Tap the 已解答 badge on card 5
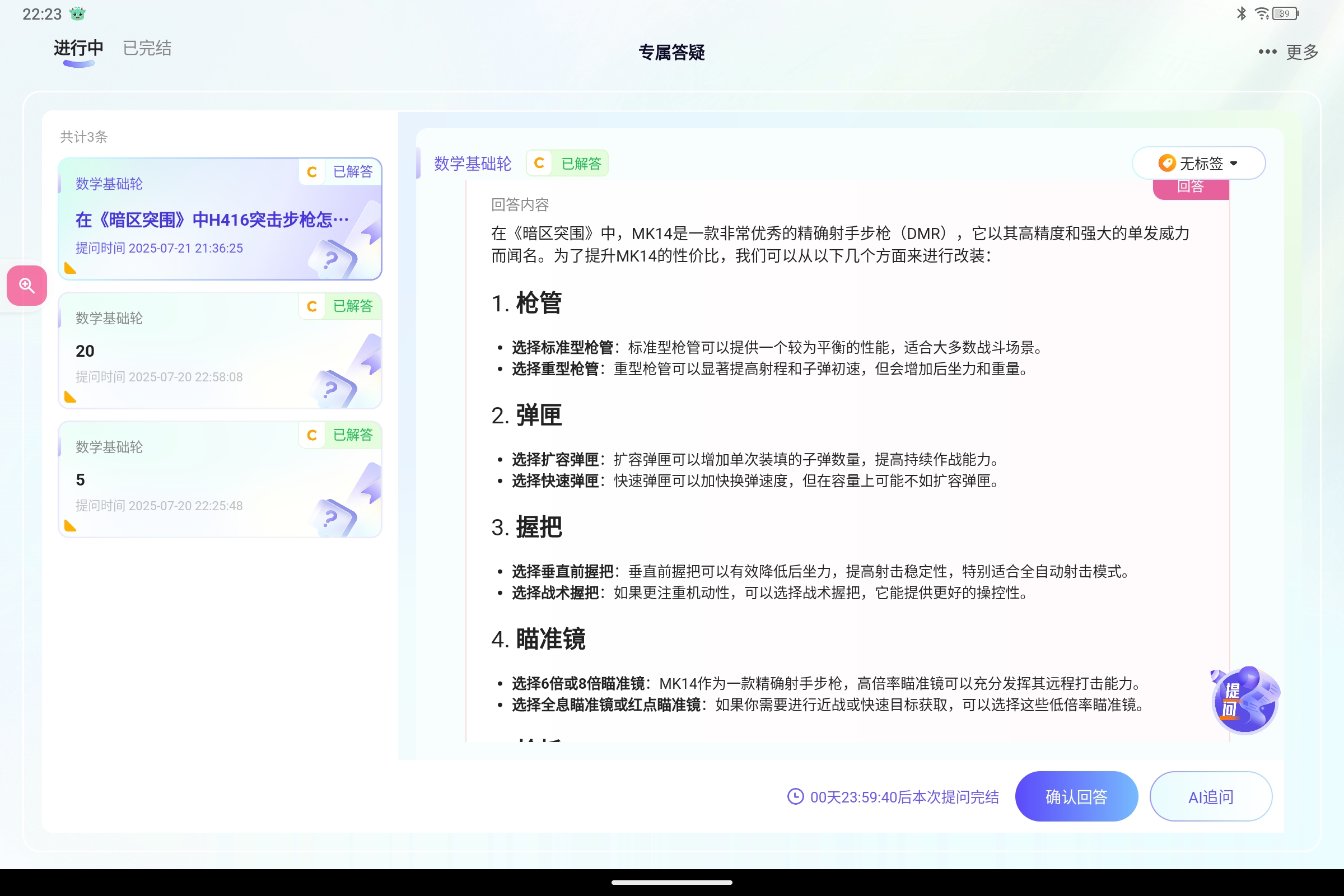Viewport: 1344px width, 896px height. coord(353,436)
